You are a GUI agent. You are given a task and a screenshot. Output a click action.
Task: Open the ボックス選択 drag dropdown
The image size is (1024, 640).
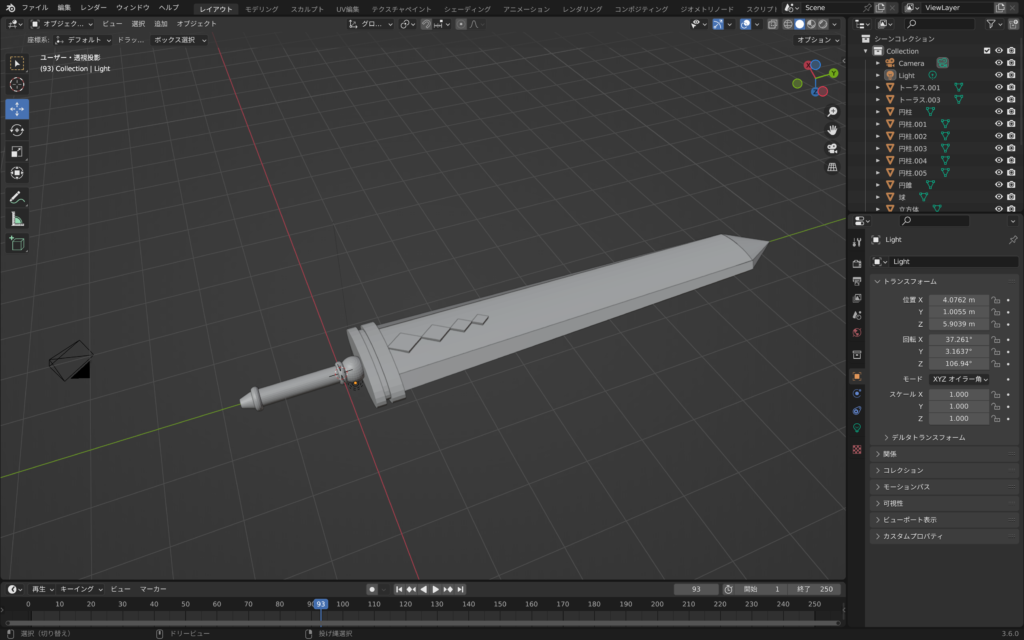pyautogui.click(x=179, y=40)
